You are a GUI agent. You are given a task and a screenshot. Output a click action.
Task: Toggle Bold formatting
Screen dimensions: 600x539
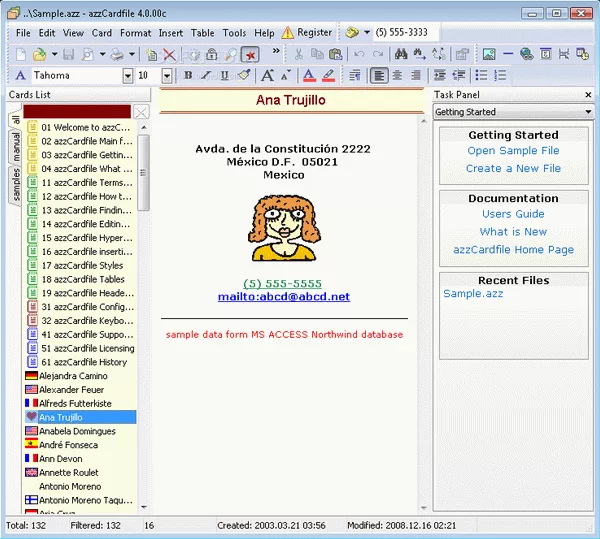coord(188,75)
